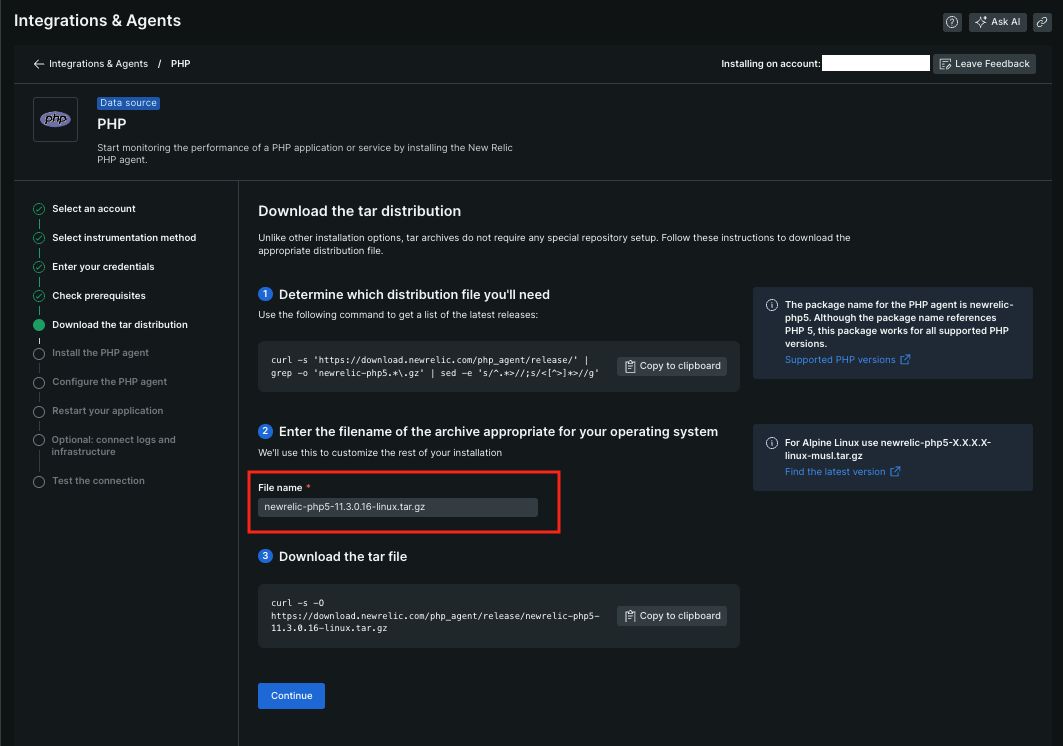Select the PHP logo thumbnail
The image size is (1063, 746).
coord(56,119)
